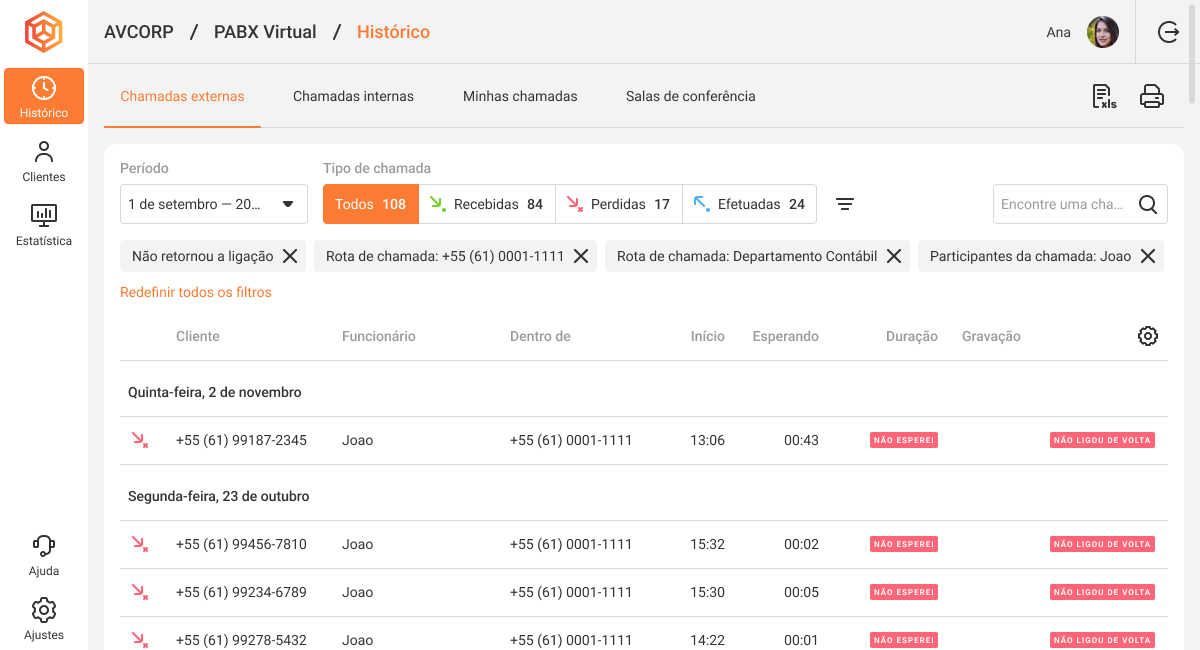Remove the Não retornou a ligação filter
Screen dimensions: 1200x650
290,256
